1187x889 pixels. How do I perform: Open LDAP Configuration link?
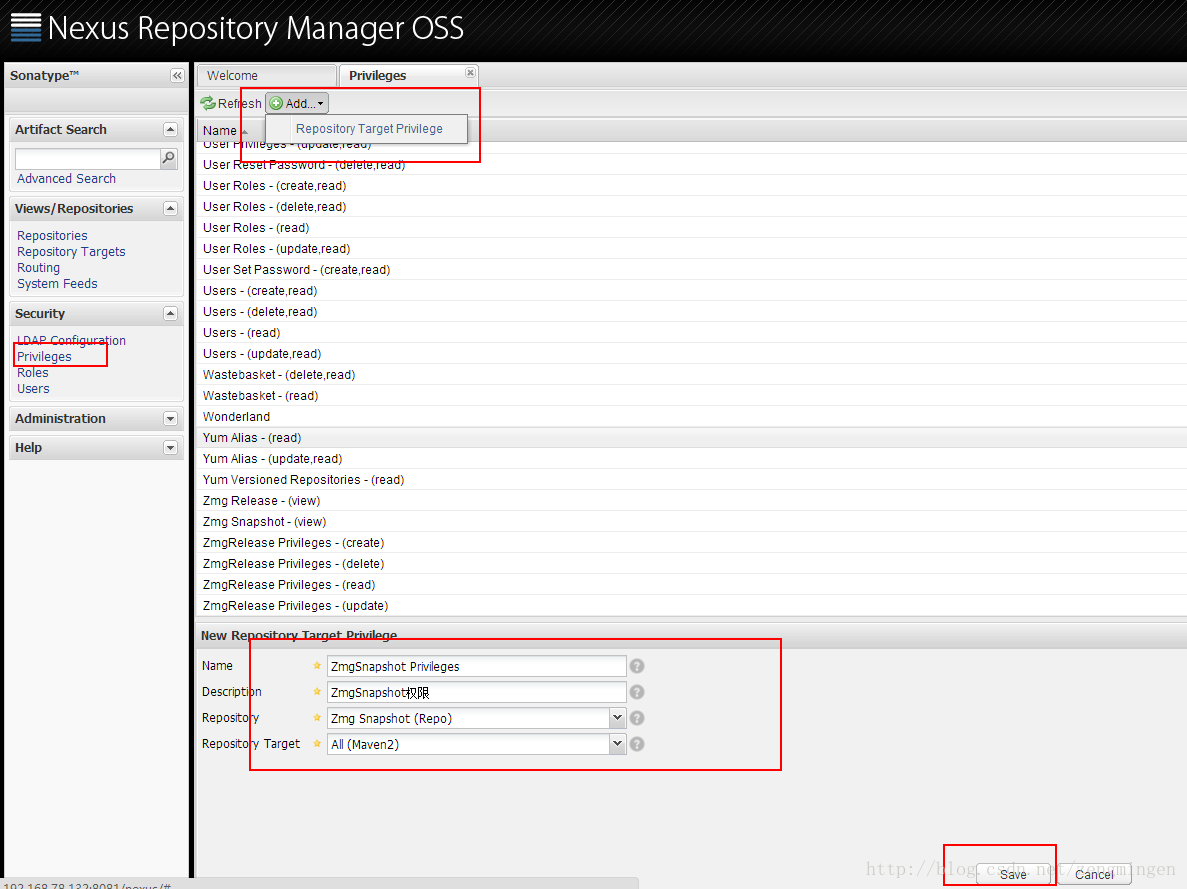(x=71, y=341)
